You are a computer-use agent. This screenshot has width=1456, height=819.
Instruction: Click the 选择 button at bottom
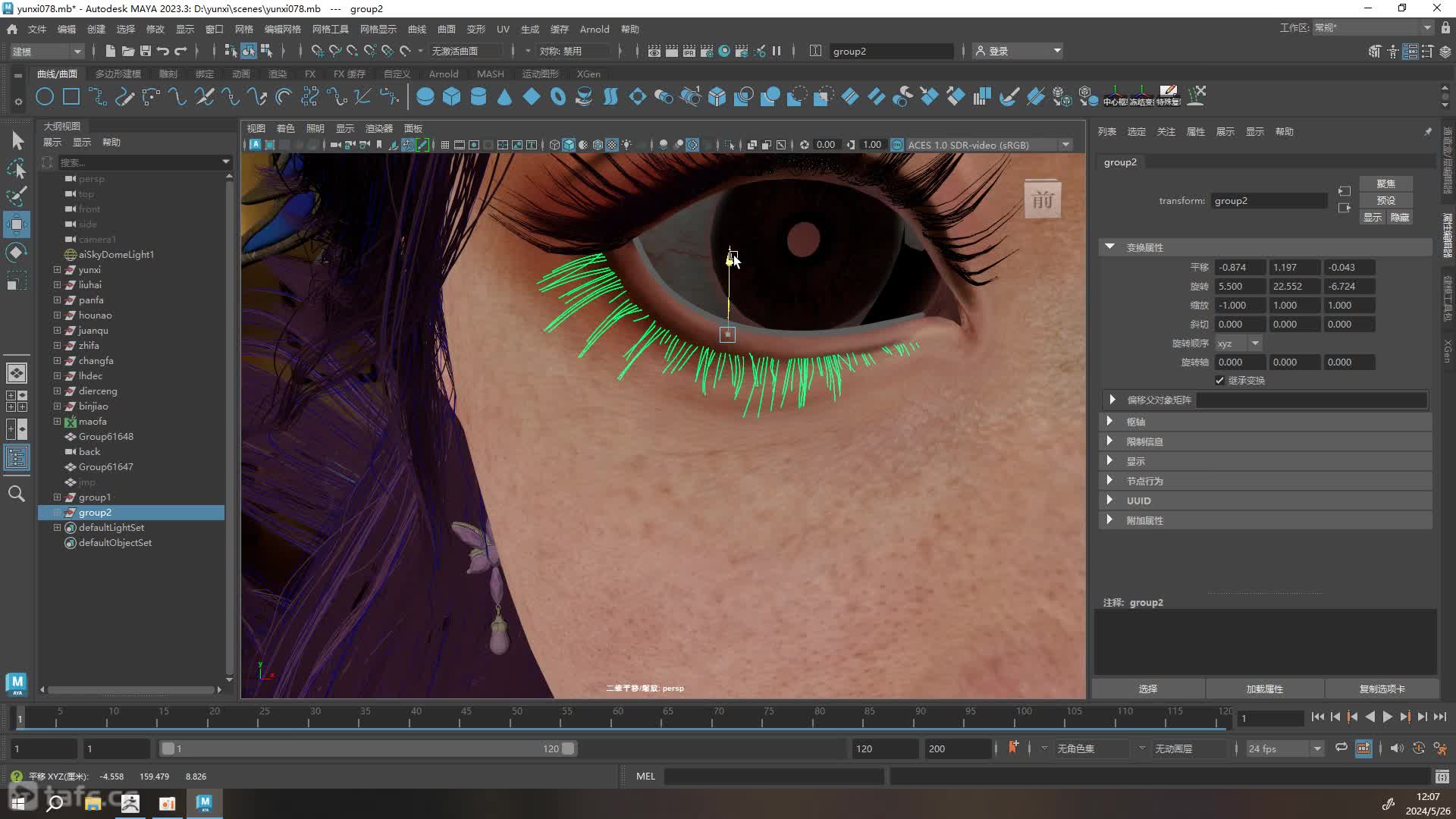1148,689
